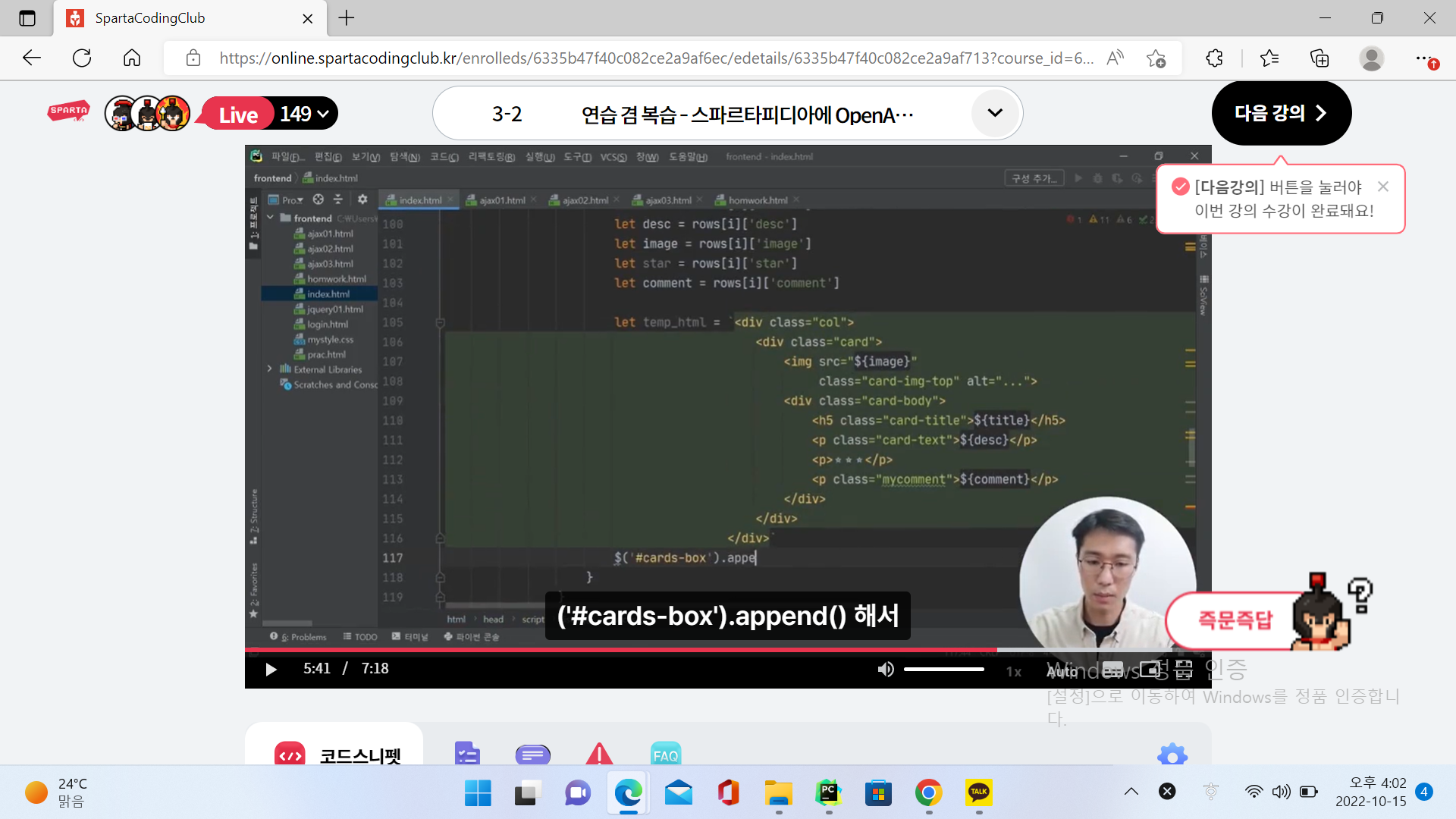Dismiss the 다음강의 tooltip popup
1456x819 pixels.
(1383, 187)
